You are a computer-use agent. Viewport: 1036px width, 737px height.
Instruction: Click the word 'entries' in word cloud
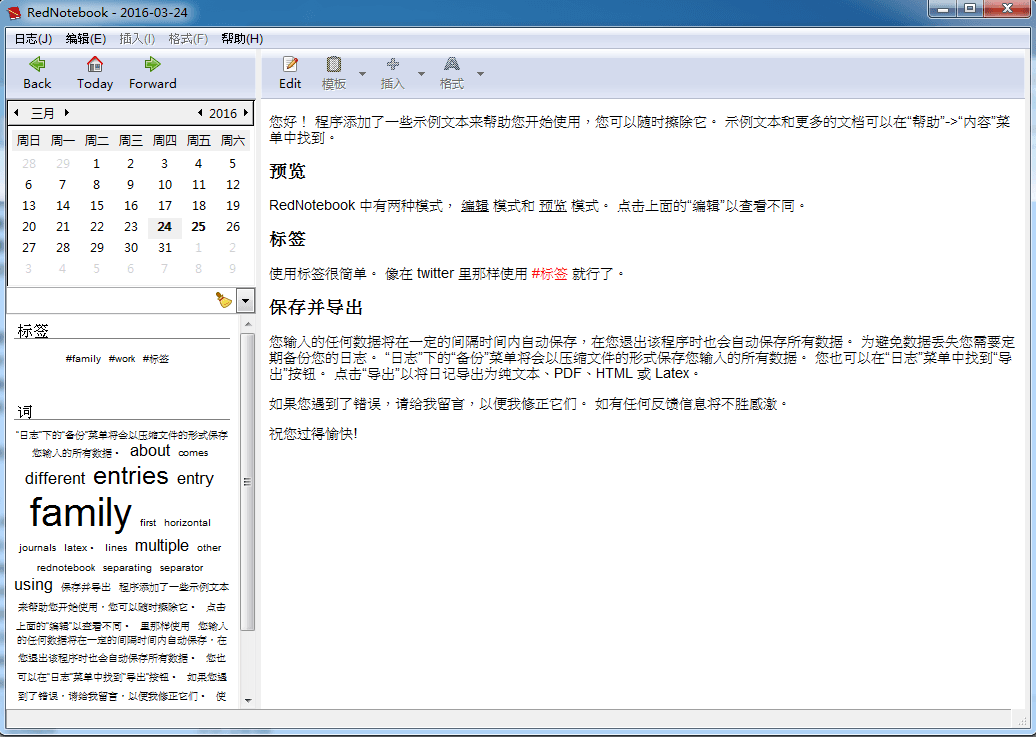[x=131, y=476]
